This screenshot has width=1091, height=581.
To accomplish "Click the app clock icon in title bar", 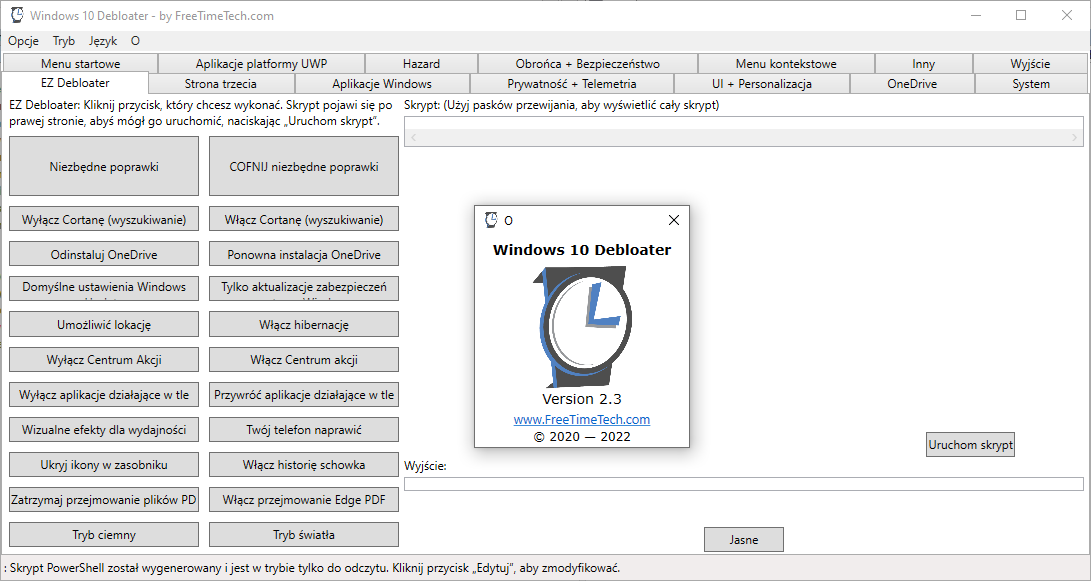I will pyautogui.click(x=17, y=15).
